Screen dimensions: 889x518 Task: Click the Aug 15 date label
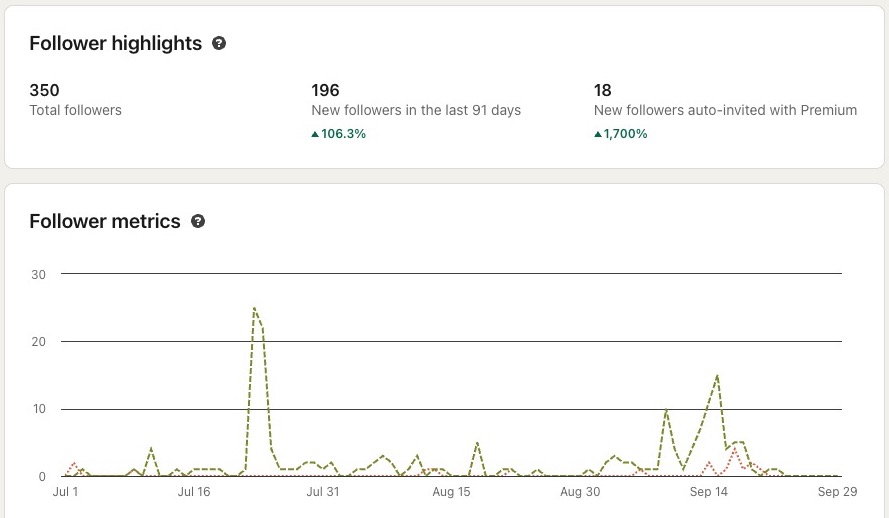click(451, 492)
